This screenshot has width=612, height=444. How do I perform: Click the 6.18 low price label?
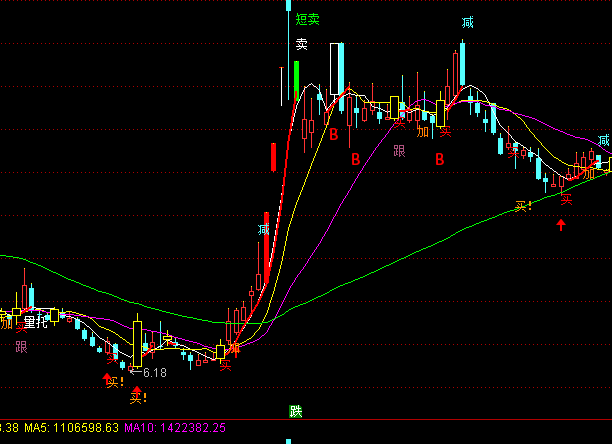click(155, 372)
